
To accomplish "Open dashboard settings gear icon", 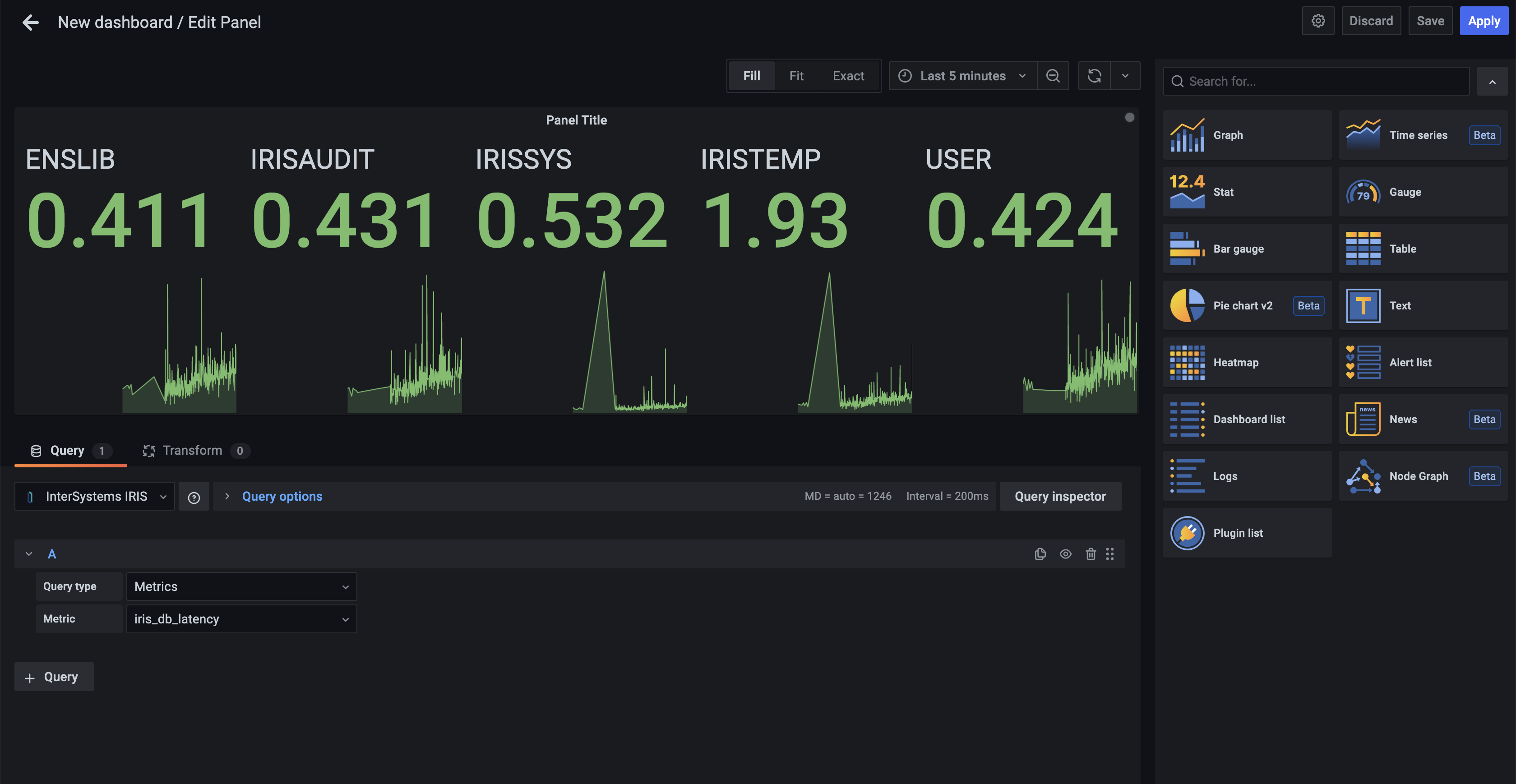I will tap(1317, 21).
